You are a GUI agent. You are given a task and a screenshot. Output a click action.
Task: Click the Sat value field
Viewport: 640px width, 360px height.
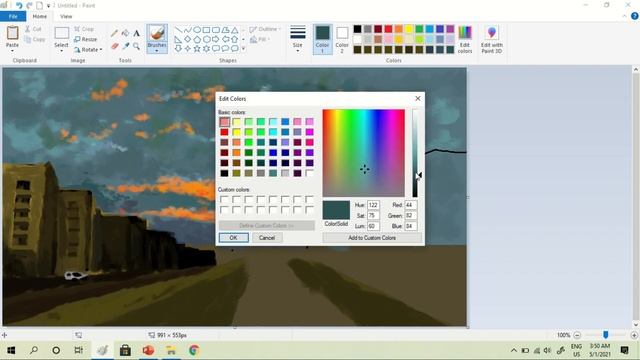[x=373, y=216]
